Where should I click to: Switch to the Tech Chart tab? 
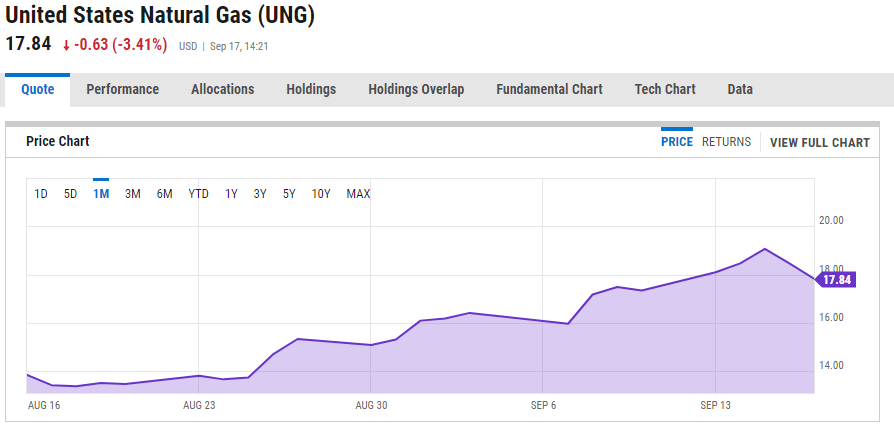coord(665,89)
